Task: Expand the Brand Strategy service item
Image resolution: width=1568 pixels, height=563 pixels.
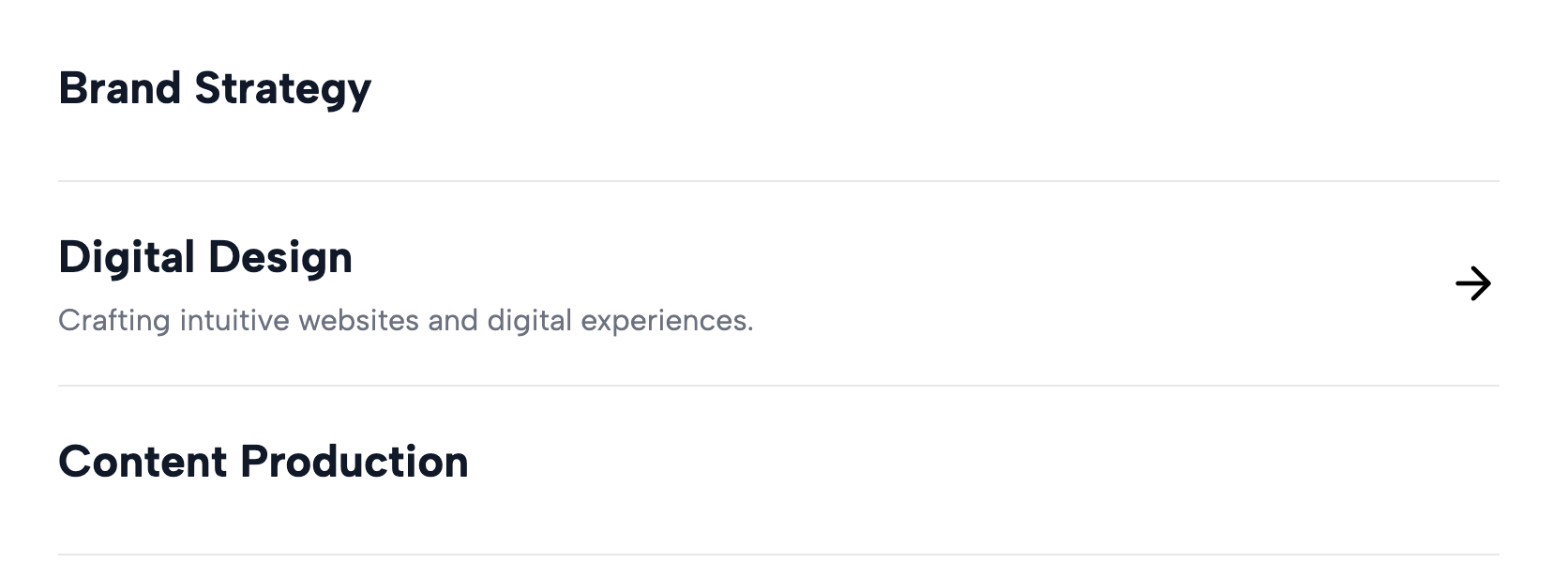Action: coord(215,89)
